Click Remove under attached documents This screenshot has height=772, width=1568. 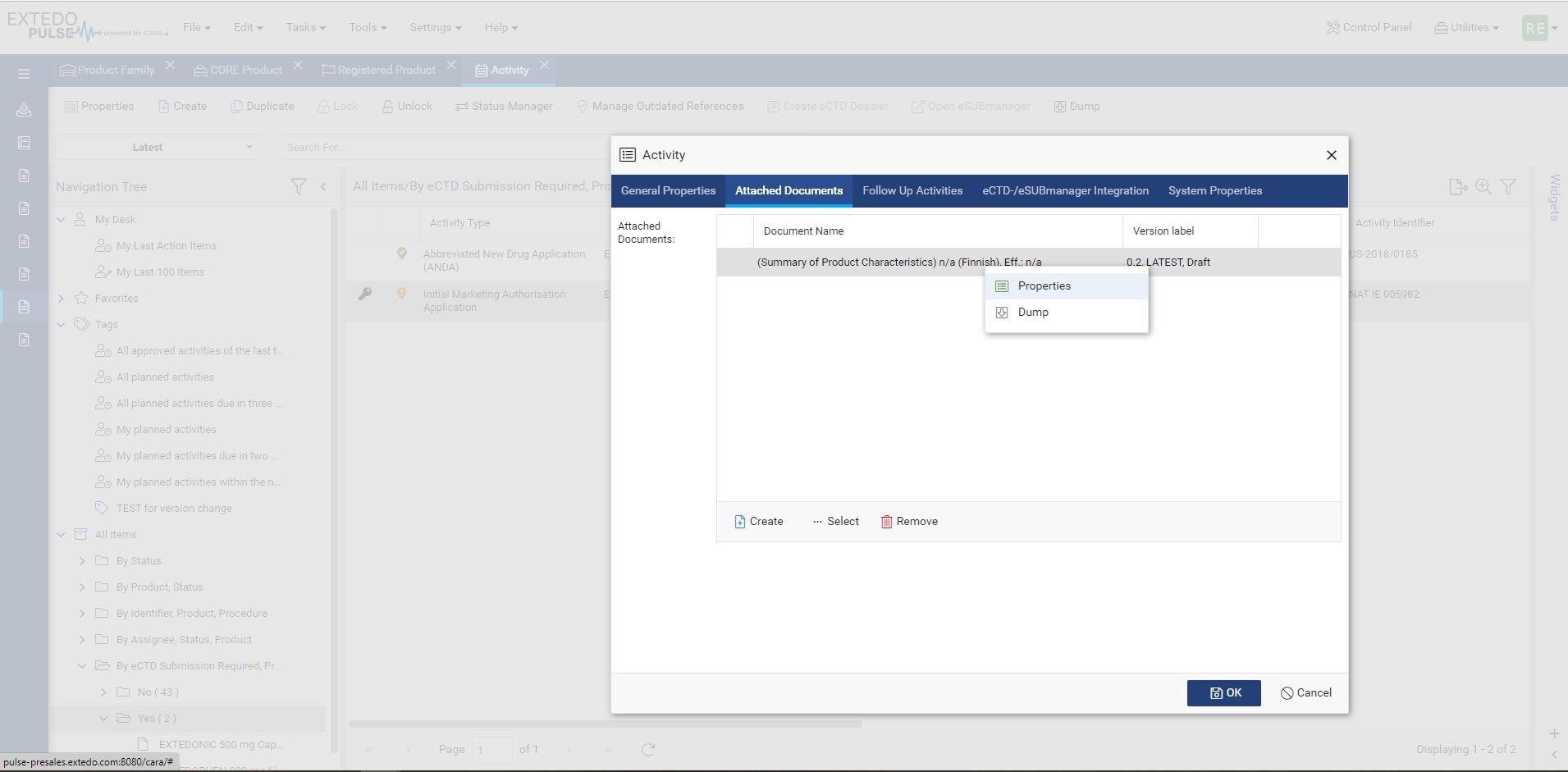(908, 521)
